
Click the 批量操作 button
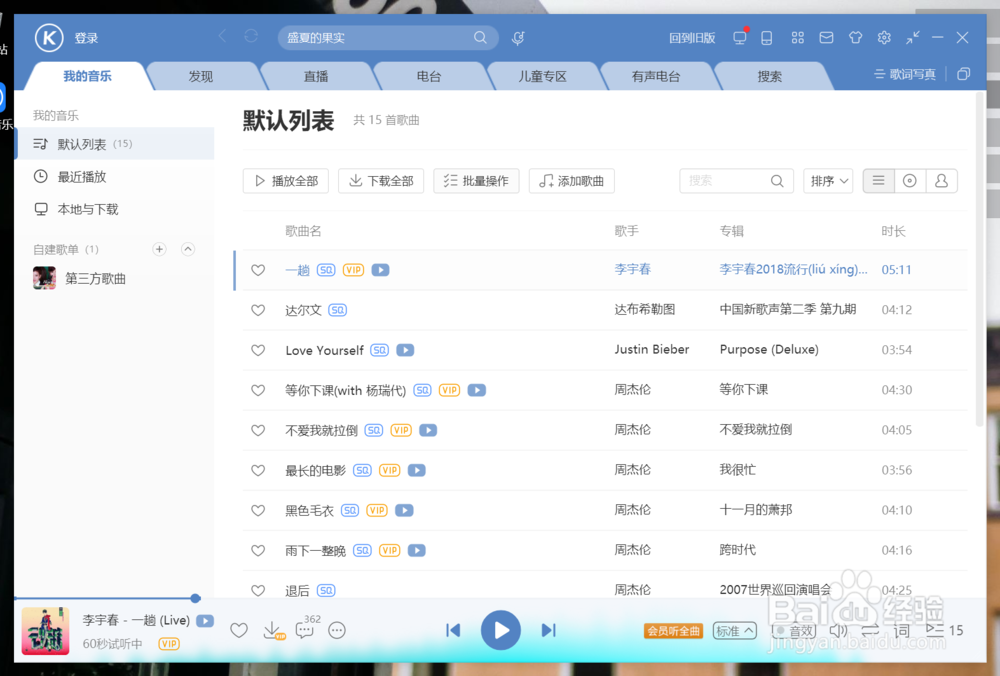pyautogui.click(x=476, y=180)
